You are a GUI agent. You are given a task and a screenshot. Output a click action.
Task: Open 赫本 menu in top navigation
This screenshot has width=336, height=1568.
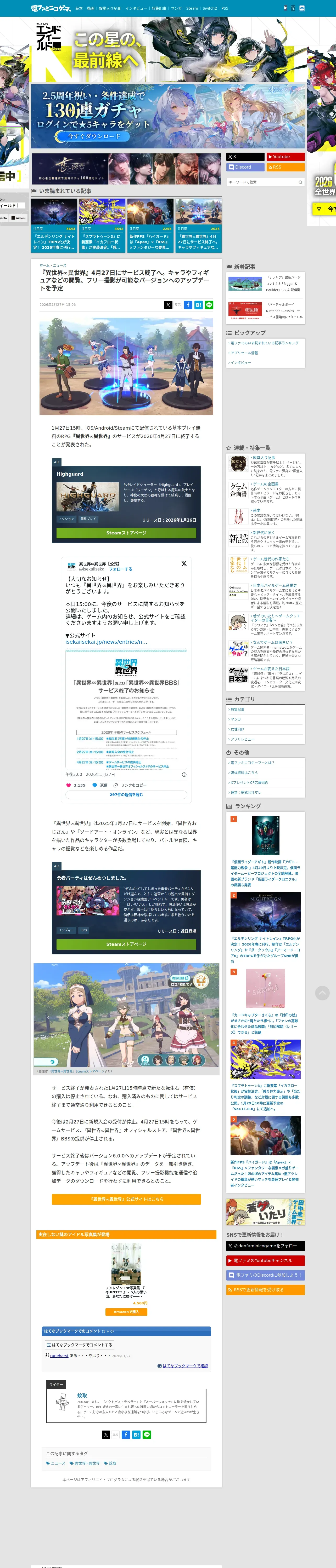point(79,9)
